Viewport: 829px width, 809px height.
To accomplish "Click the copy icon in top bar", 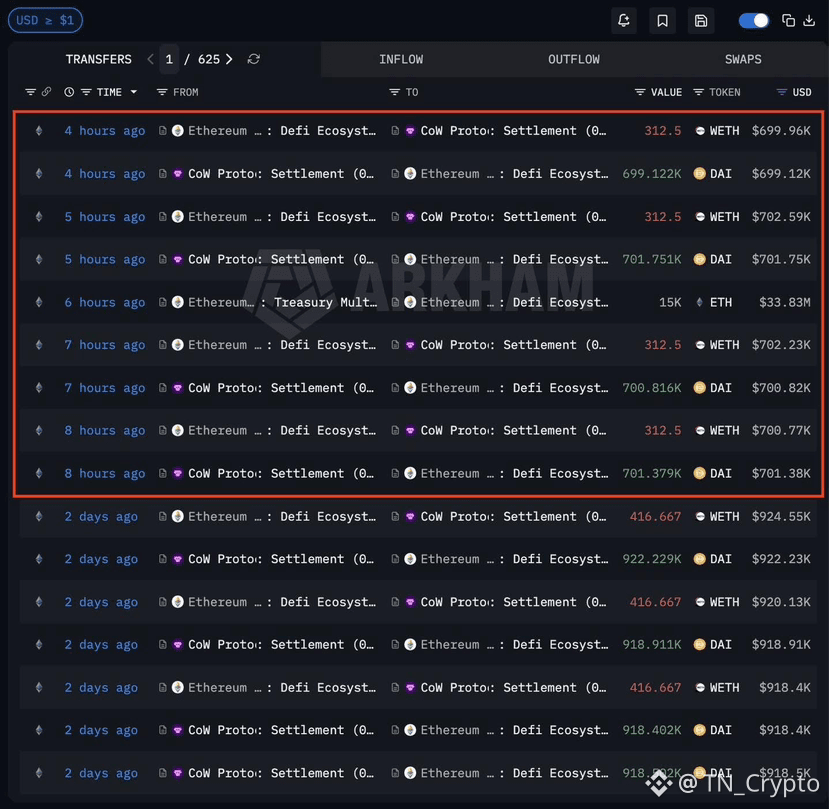I will click(788, 21).
